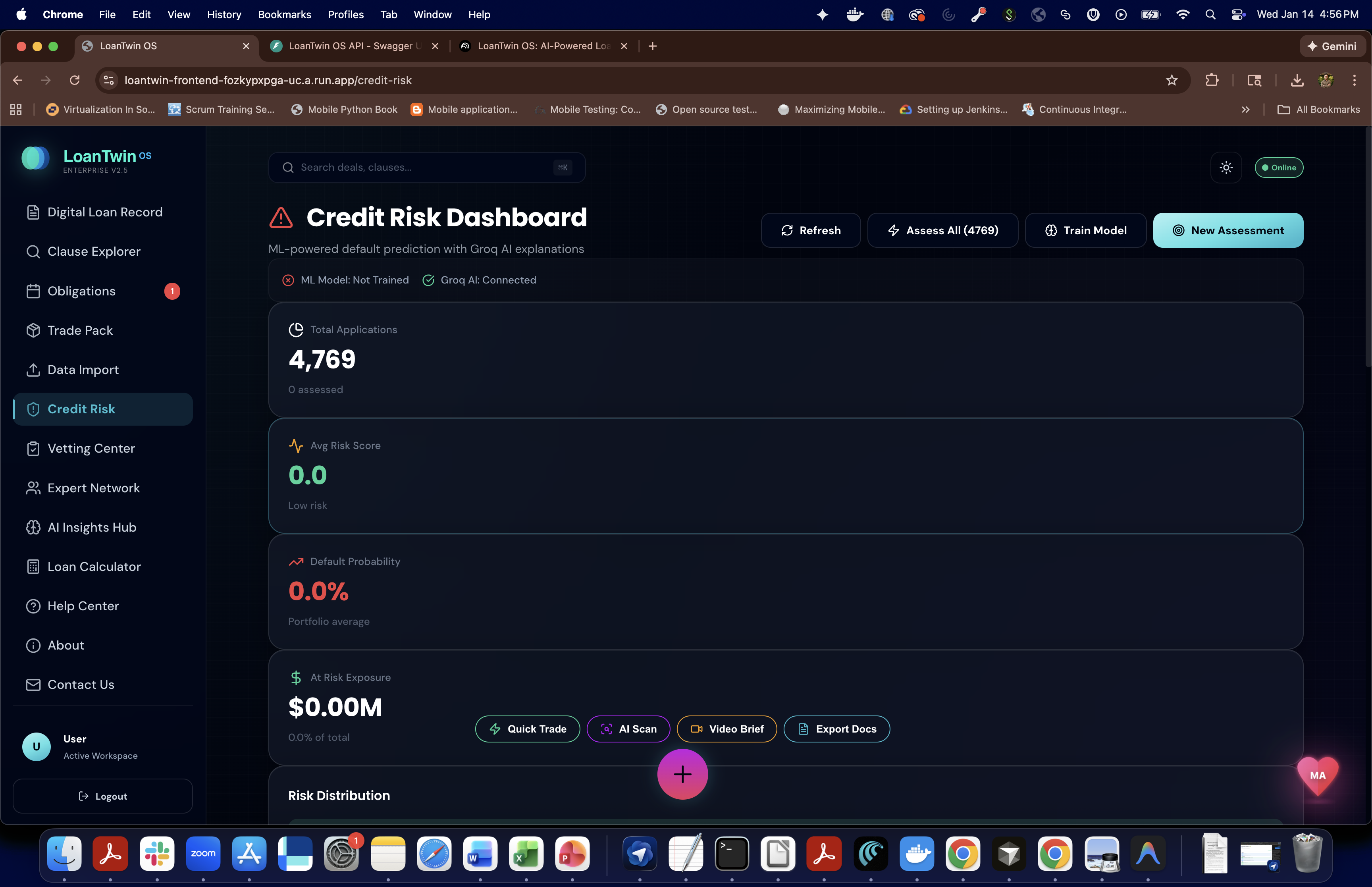
Task: Open the Trade Pack page
Action: (79, 330)
